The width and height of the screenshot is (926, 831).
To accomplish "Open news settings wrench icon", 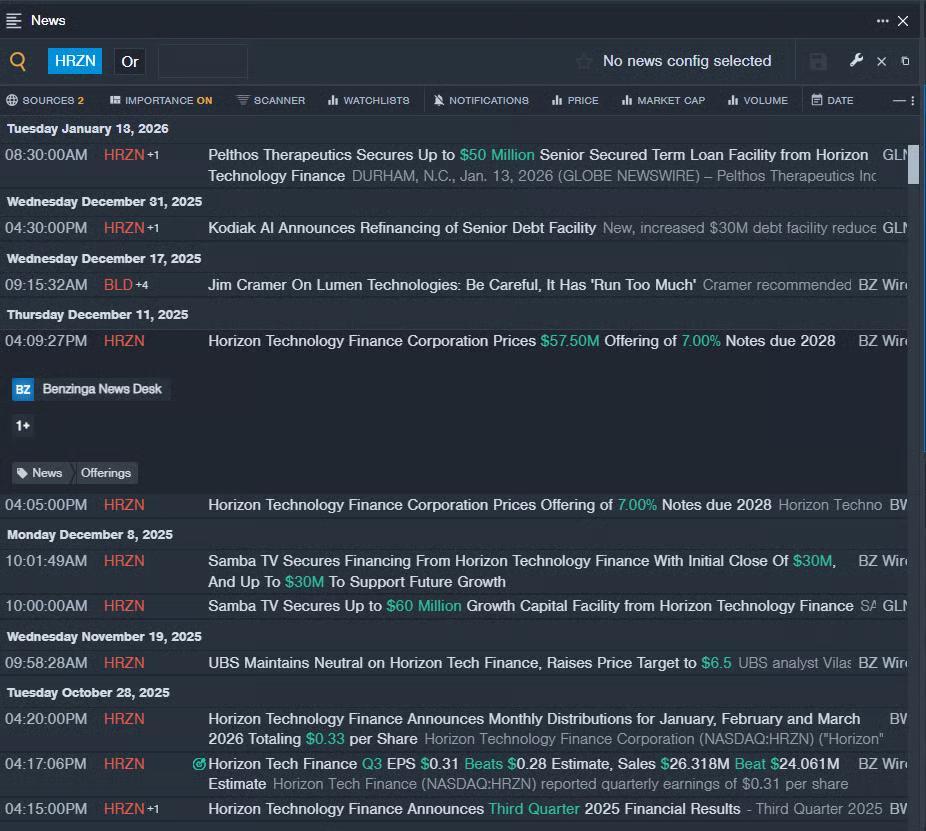I will click(856, 61).
